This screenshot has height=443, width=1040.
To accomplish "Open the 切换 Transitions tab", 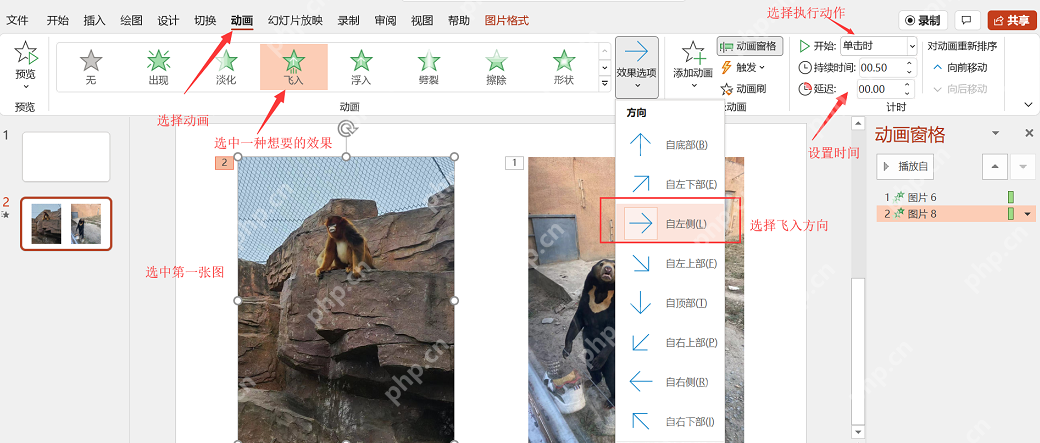I will pos(205,21).
